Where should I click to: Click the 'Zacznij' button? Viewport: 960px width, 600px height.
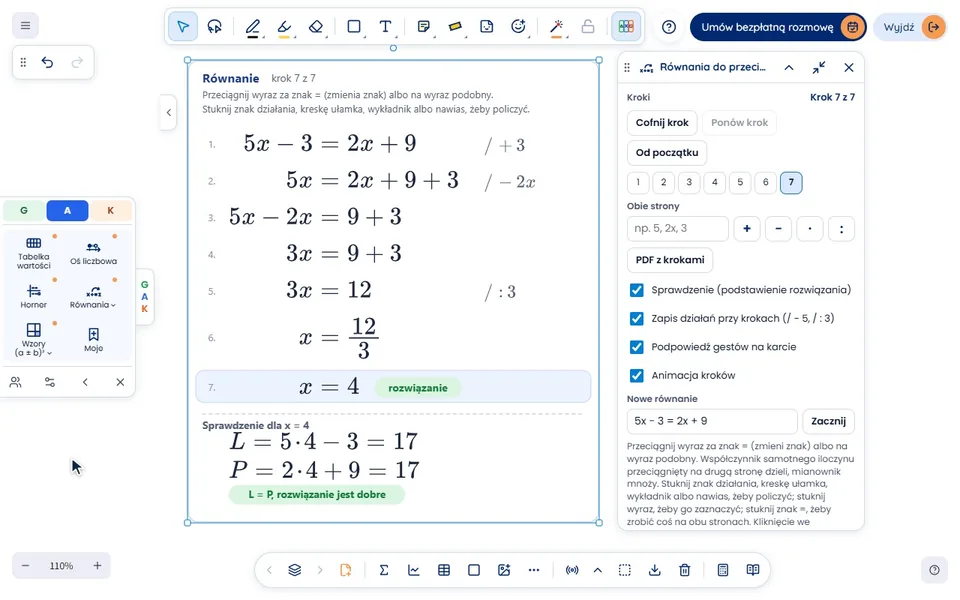828,421
